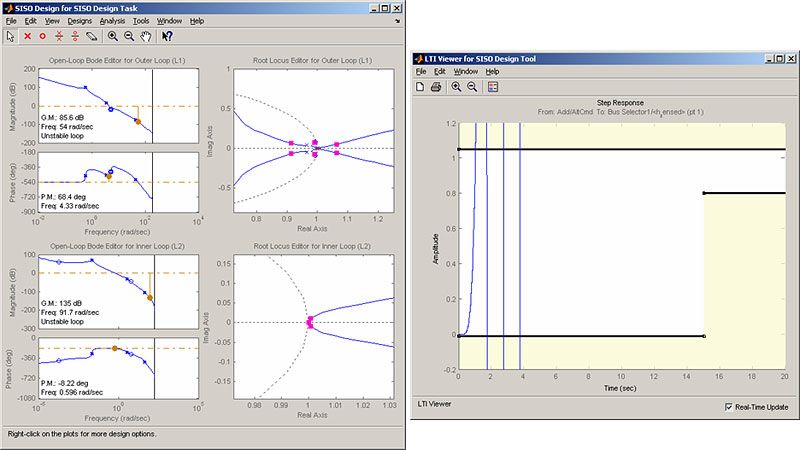Select the add real zero (red O) tool
The image size is (800, 450).
(43, 36)
